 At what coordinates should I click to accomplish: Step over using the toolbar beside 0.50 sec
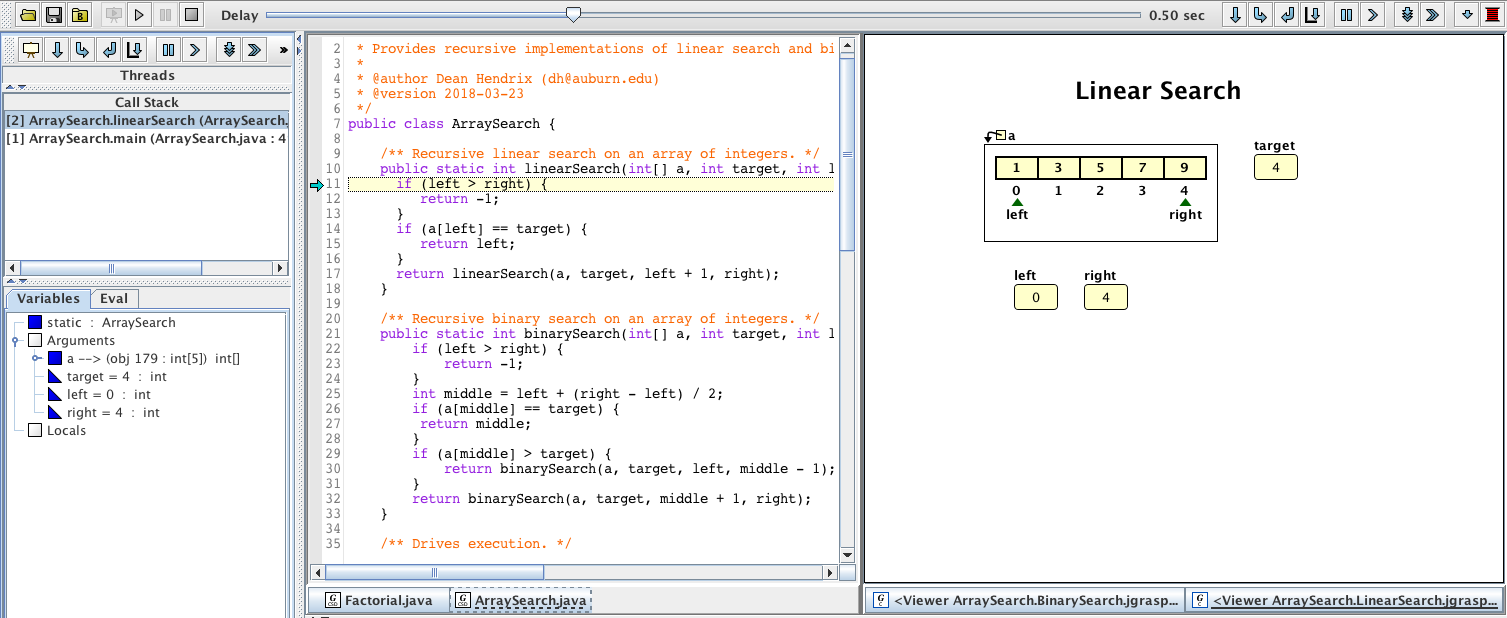coord(1235,15)
